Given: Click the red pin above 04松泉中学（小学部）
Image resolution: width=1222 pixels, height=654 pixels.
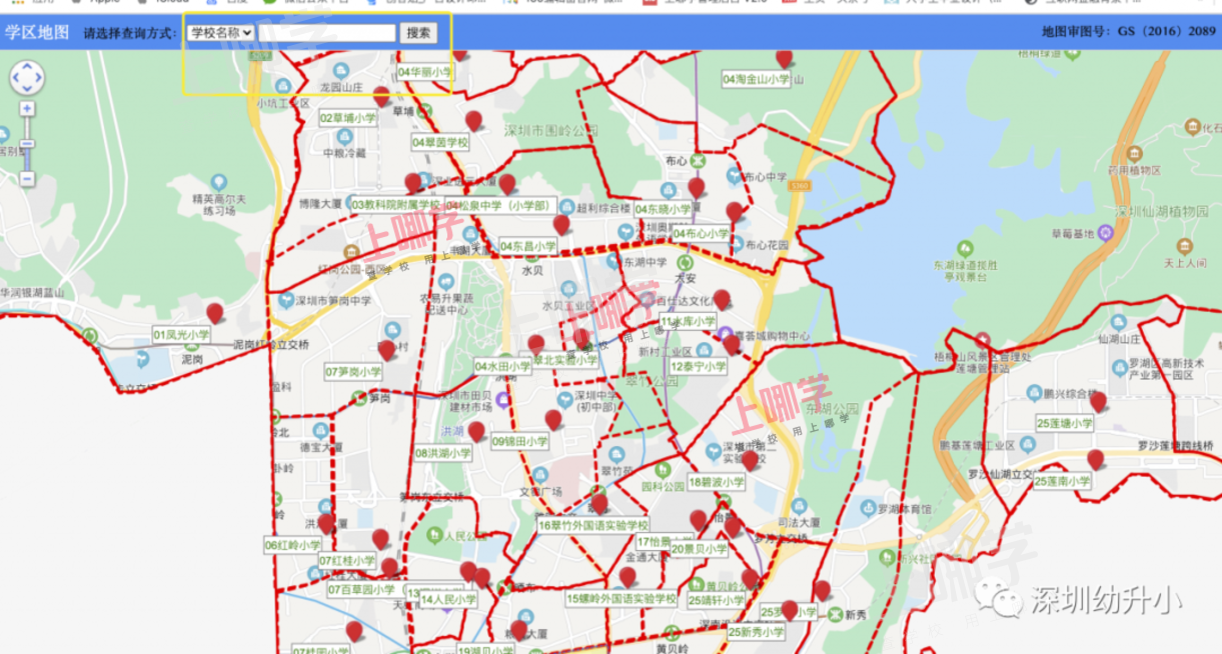Looking at the screenshot, I should click(507, 184).
